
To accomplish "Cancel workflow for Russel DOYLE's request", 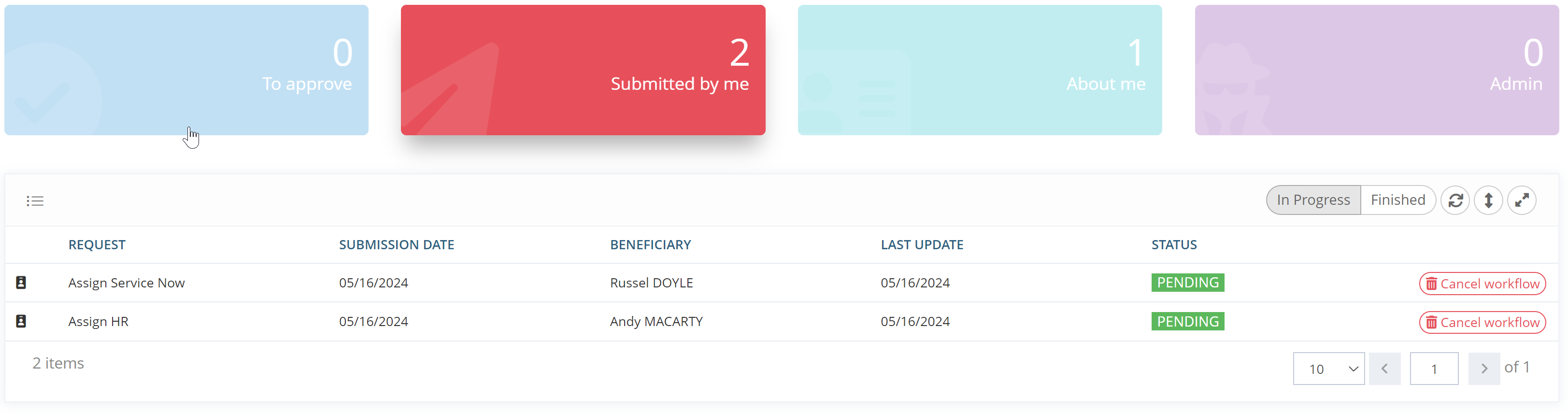I will click(1482, 284).
